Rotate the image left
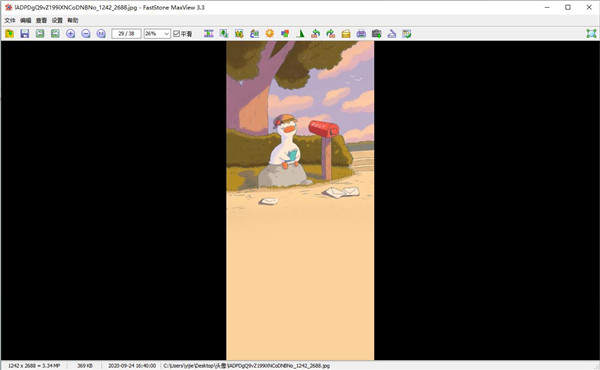 click(316, 34)
